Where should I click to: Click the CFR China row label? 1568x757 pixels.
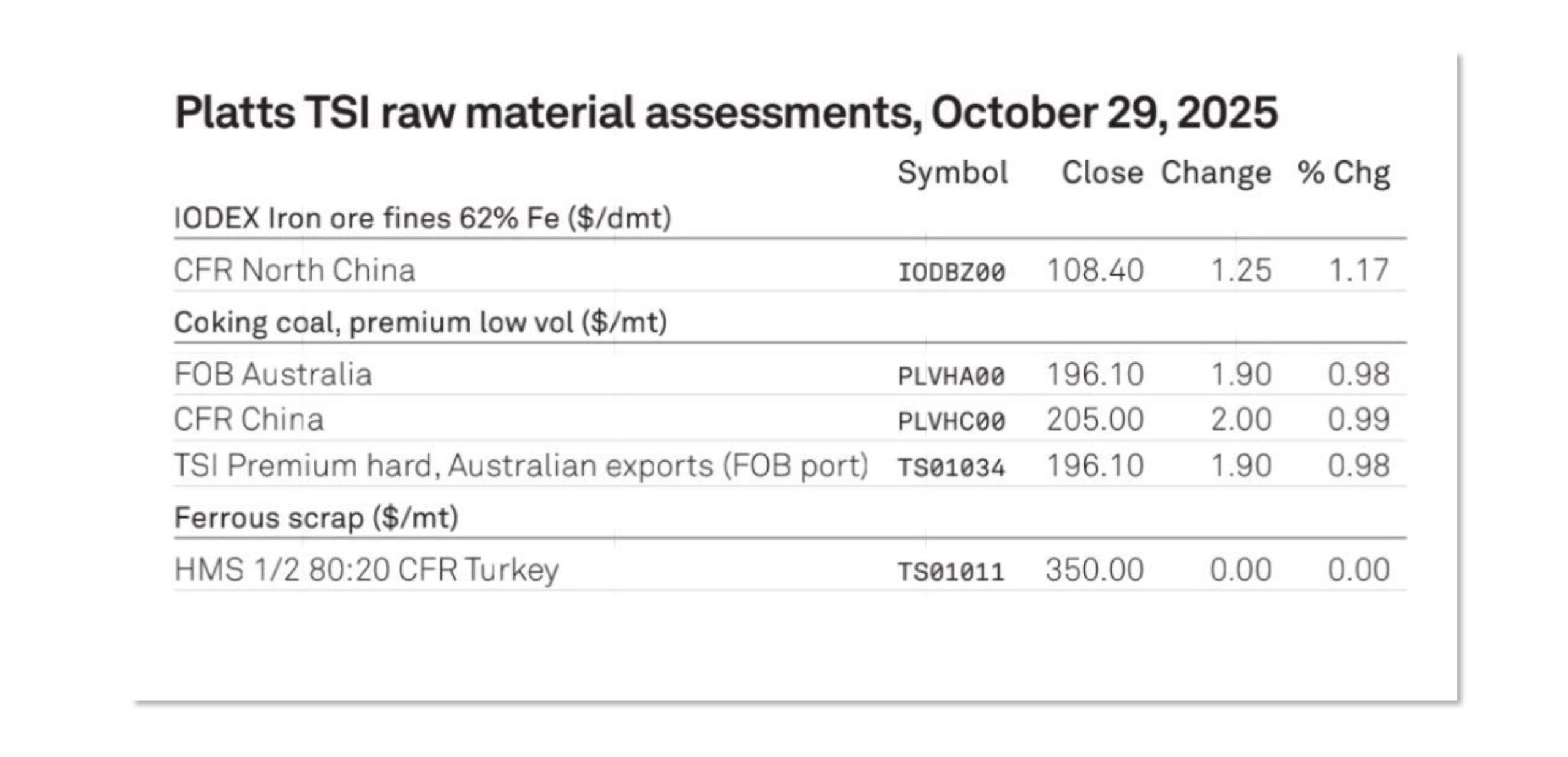click(249, 420)
